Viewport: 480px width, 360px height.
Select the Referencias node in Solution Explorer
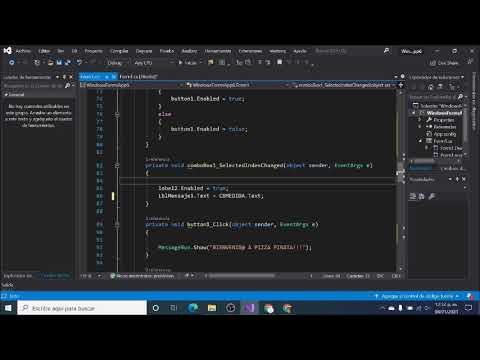pyautogui.click(x=441, y=127)
